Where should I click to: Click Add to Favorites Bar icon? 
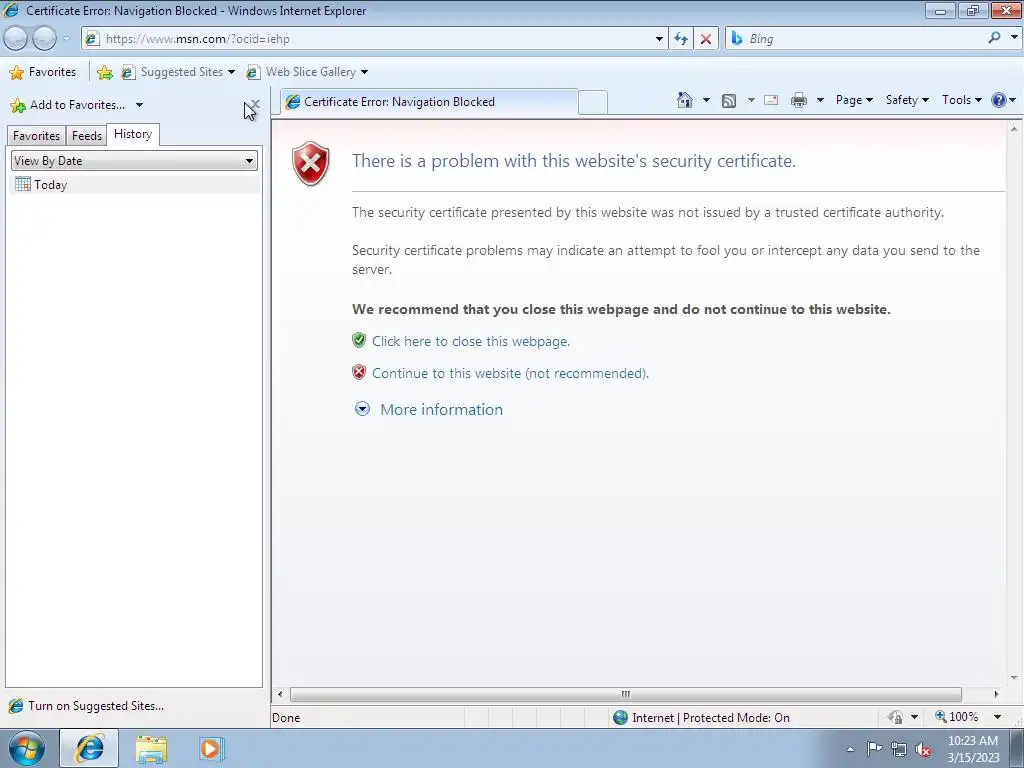pos(104,72)
